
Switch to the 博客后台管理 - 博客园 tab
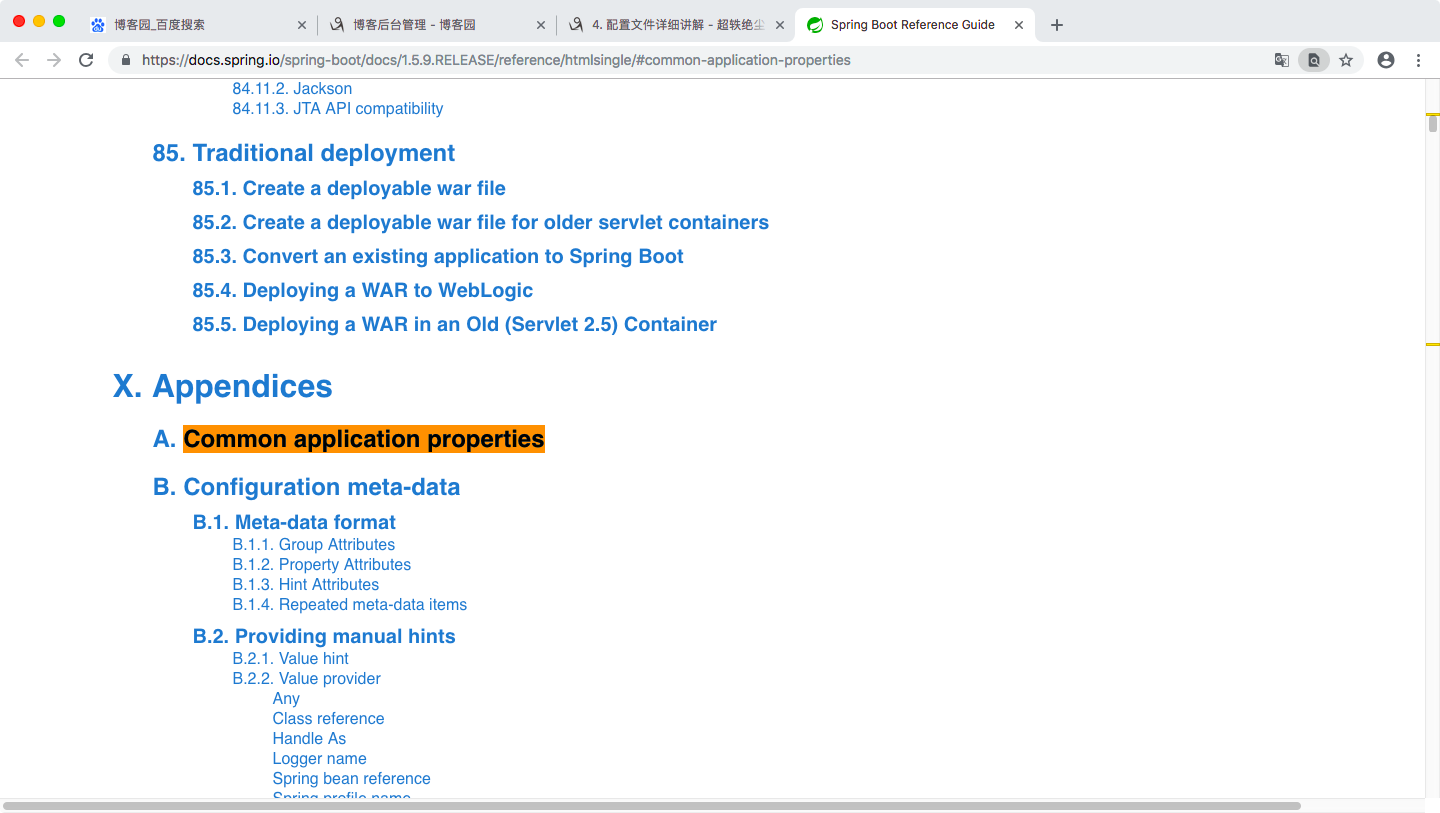point(437,25)
